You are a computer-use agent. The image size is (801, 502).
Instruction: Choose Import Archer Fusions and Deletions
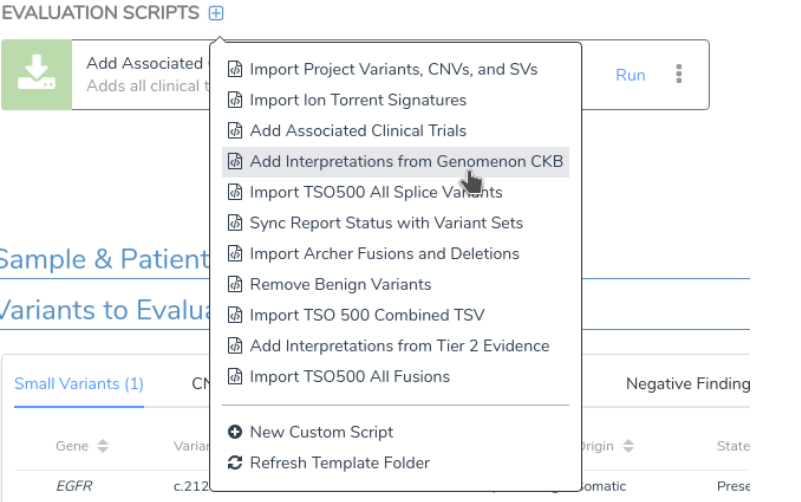pos(384,254)
